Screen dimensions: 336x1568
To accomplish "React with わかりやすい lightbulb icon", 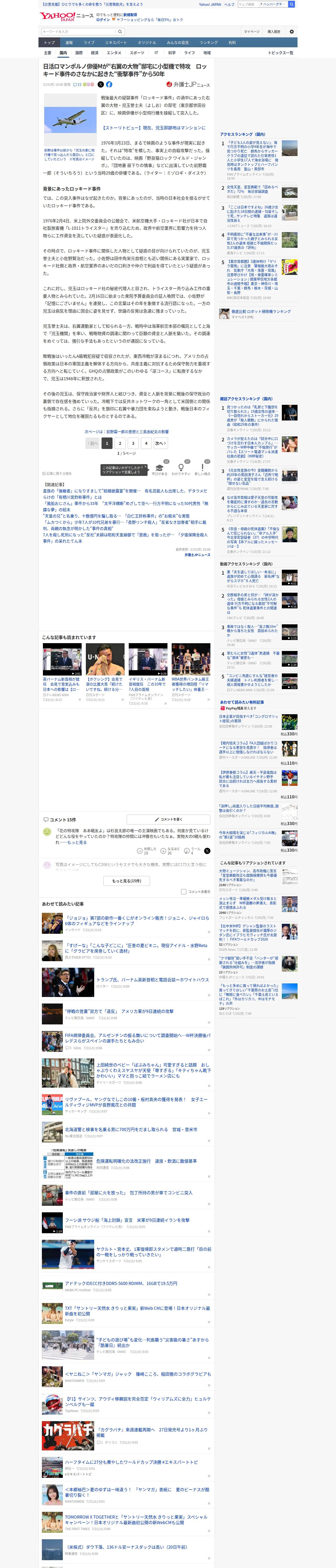I will pyautogui.click(x=181, y=468).
